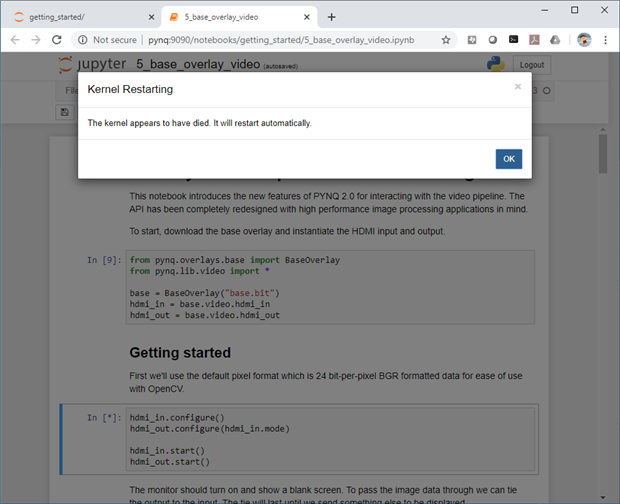The width and height of the screenshot is (620, 504).
Task: Go back to the previous page
Action: 15,40
